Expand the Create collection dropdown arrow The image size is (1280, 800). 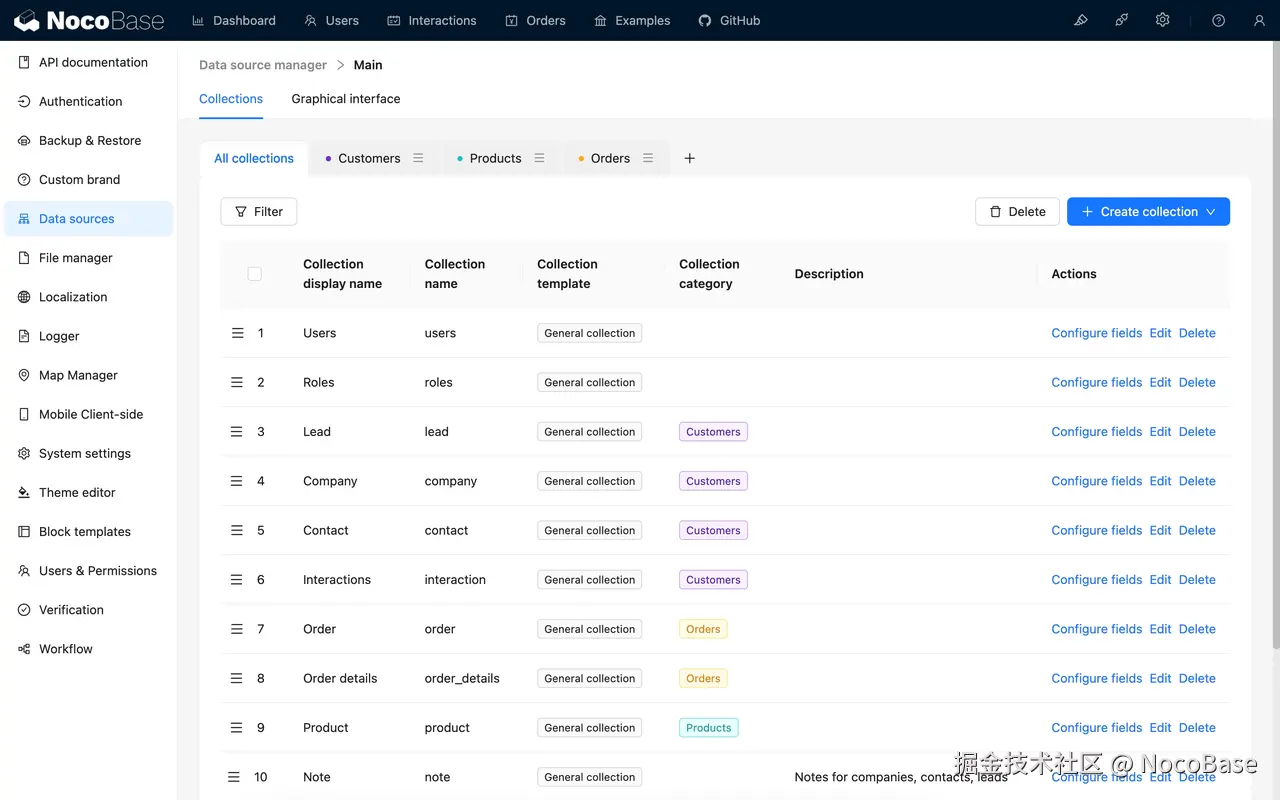point(1212,211)
